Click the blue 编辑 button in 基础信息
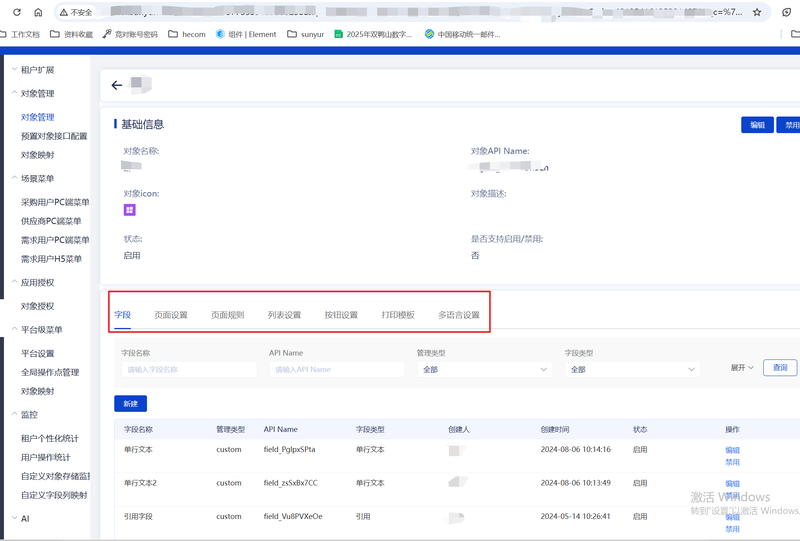Screen dimensions: 800x541 [757, 125]
